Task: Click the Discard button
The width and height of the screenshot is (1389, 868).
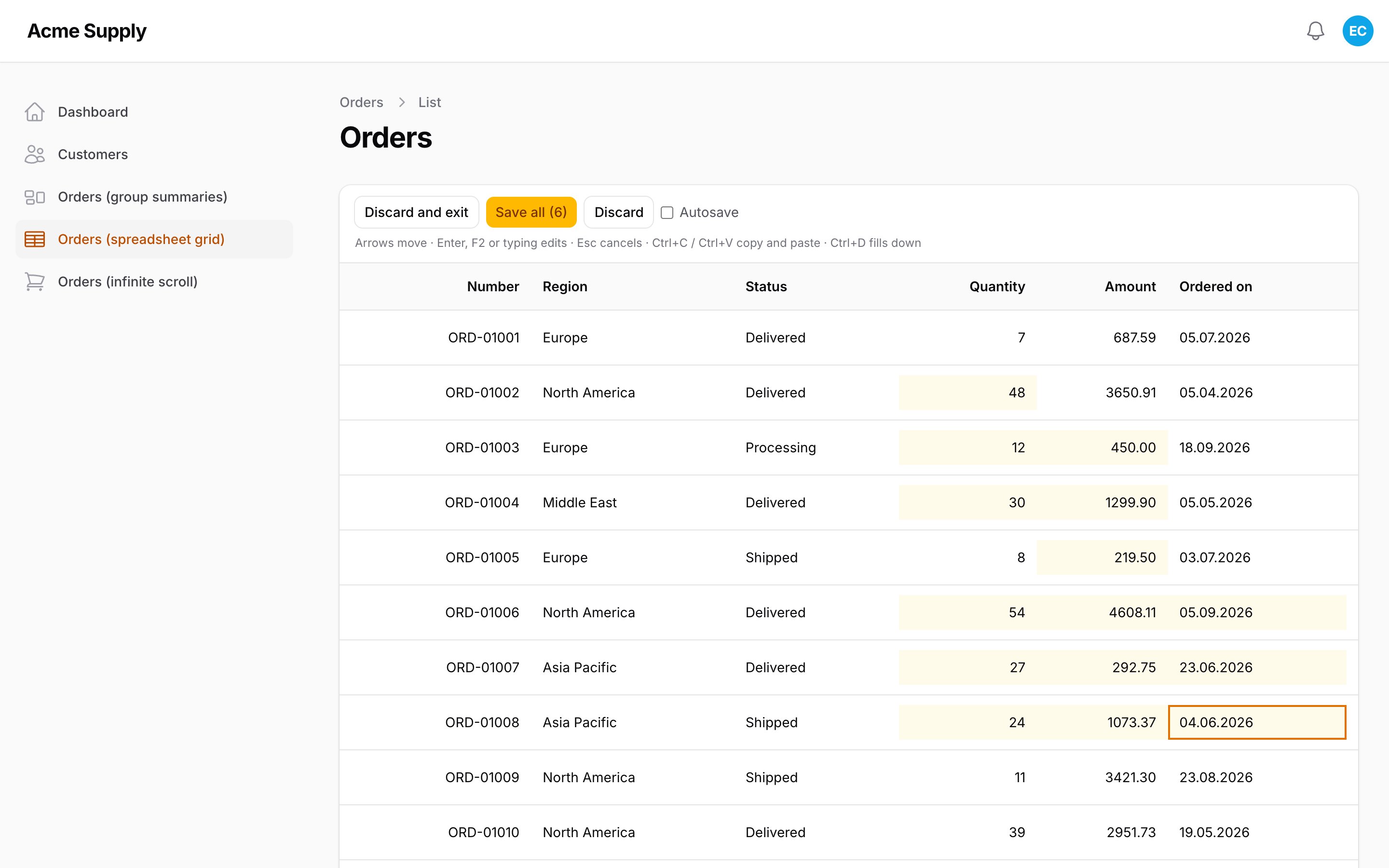Action: 618,212
